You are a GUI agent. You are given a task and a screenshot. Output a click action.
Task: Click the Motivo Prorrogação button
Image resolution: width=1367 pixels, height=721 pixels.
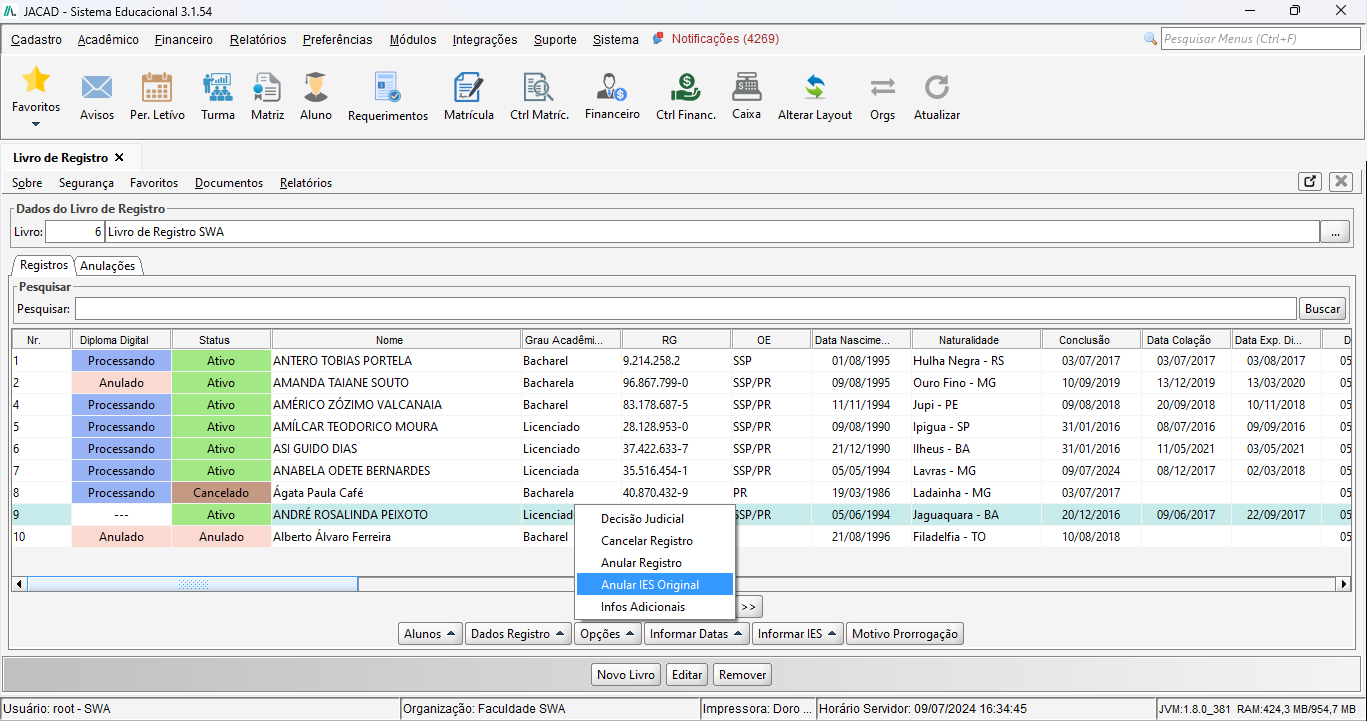(905, 634)
